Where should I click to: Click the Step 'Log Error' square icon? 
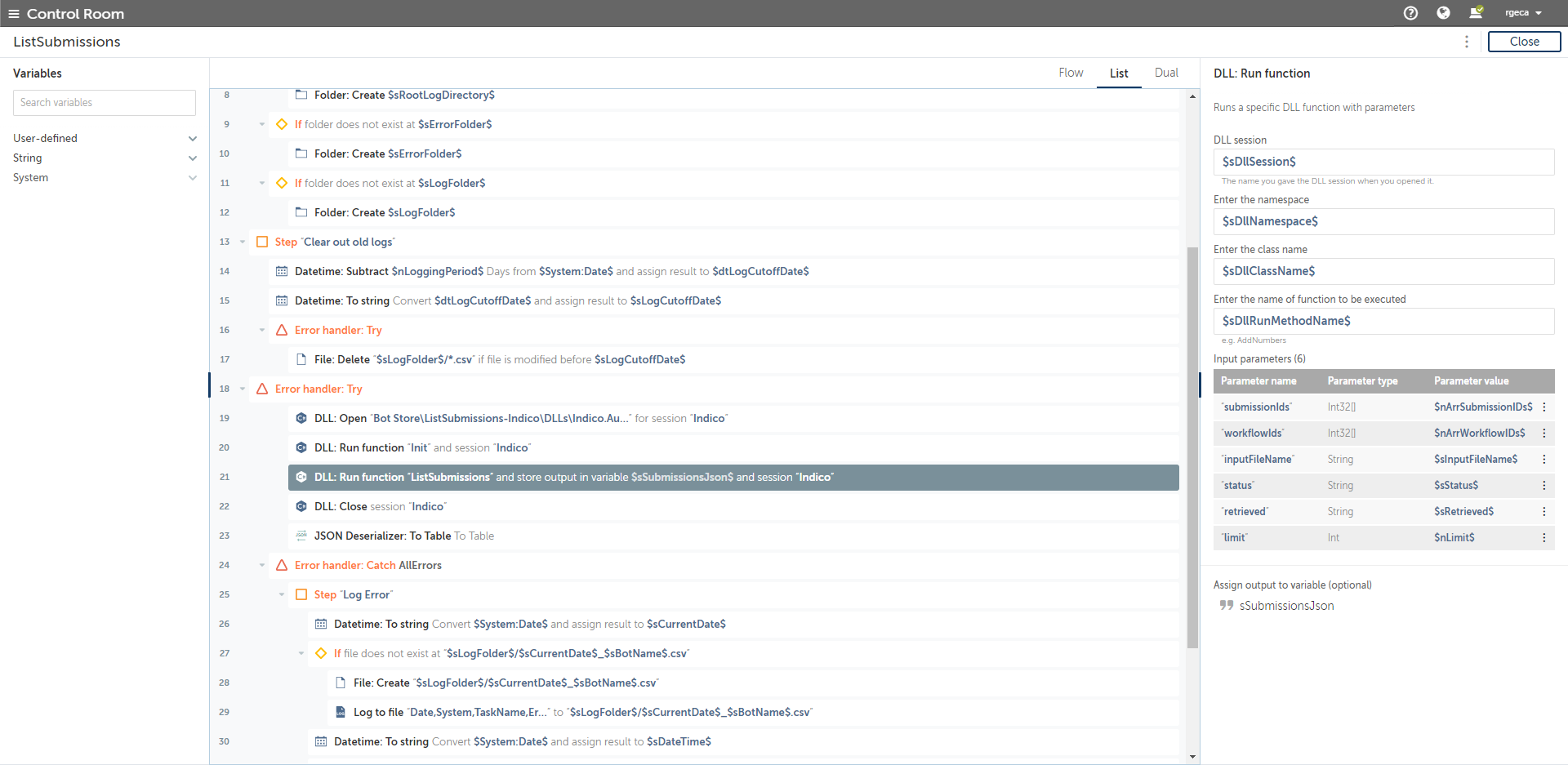[301, 594]
